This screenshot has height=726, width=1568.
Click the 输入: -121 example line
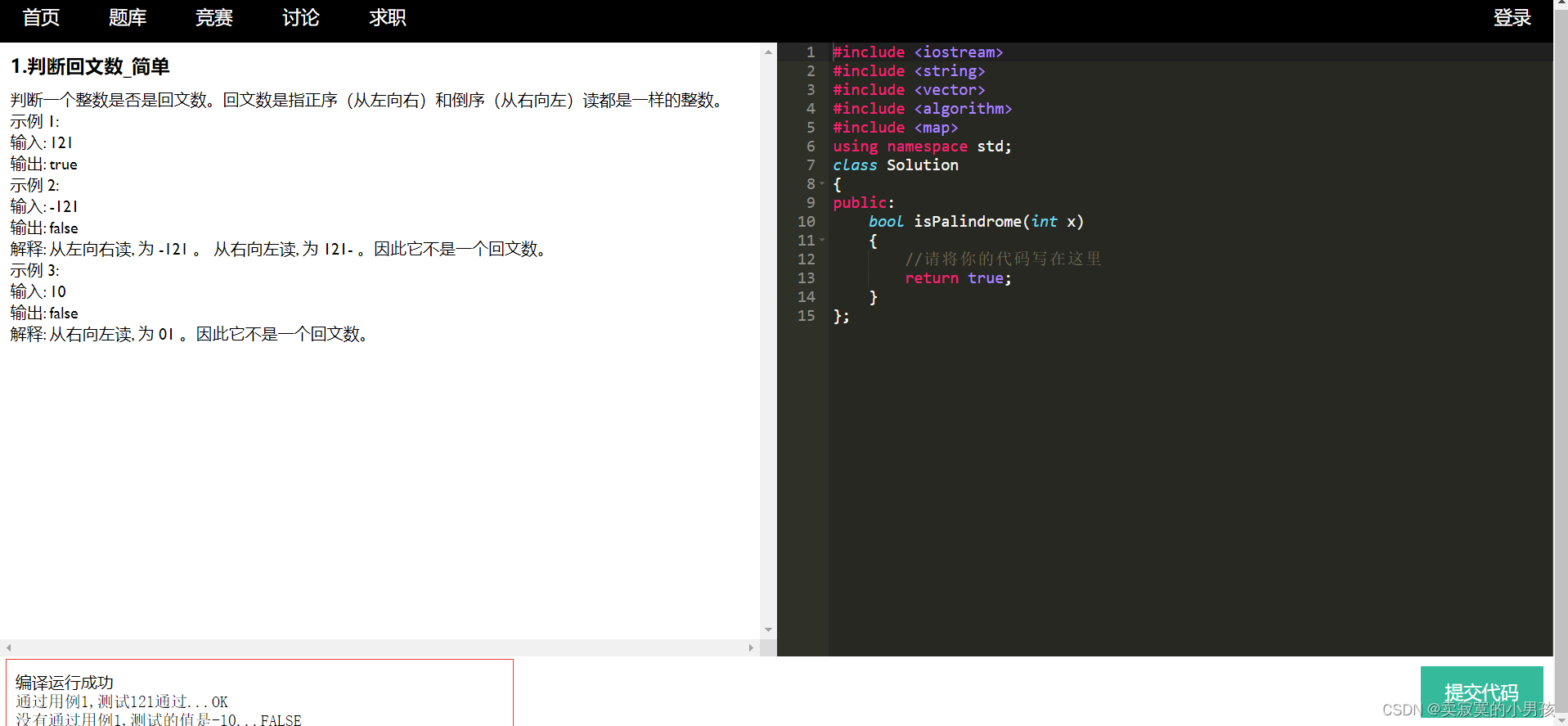[x=44, y=206]
